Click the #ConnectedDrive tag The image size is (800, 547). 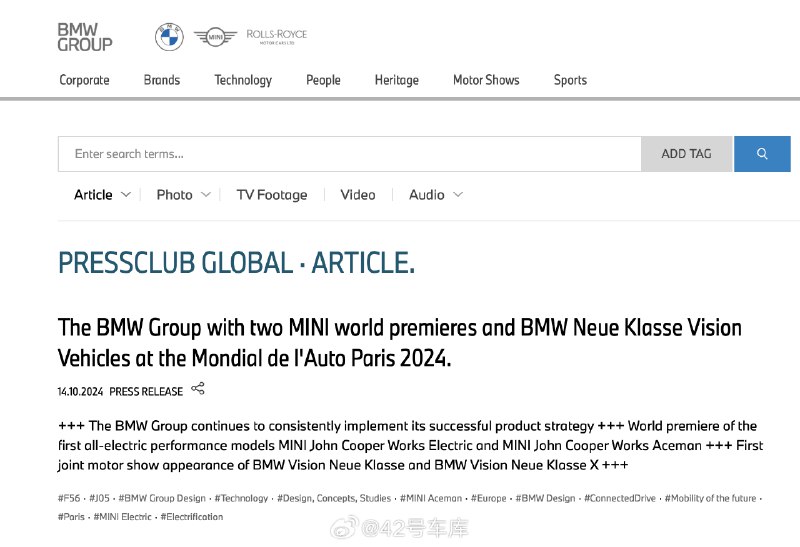coord(619,498)
